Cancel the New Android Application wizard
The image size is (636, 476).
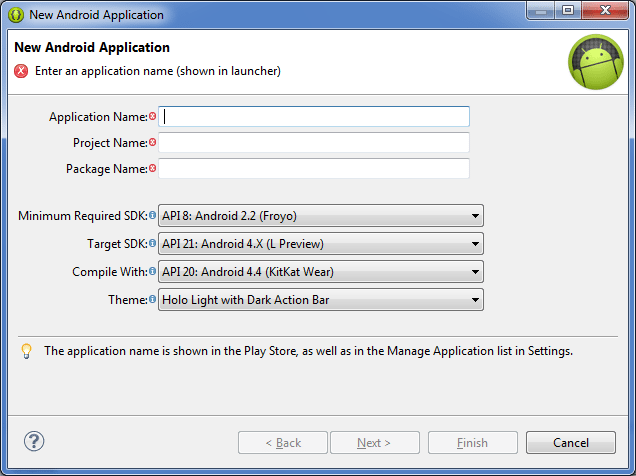coord(571,442)
